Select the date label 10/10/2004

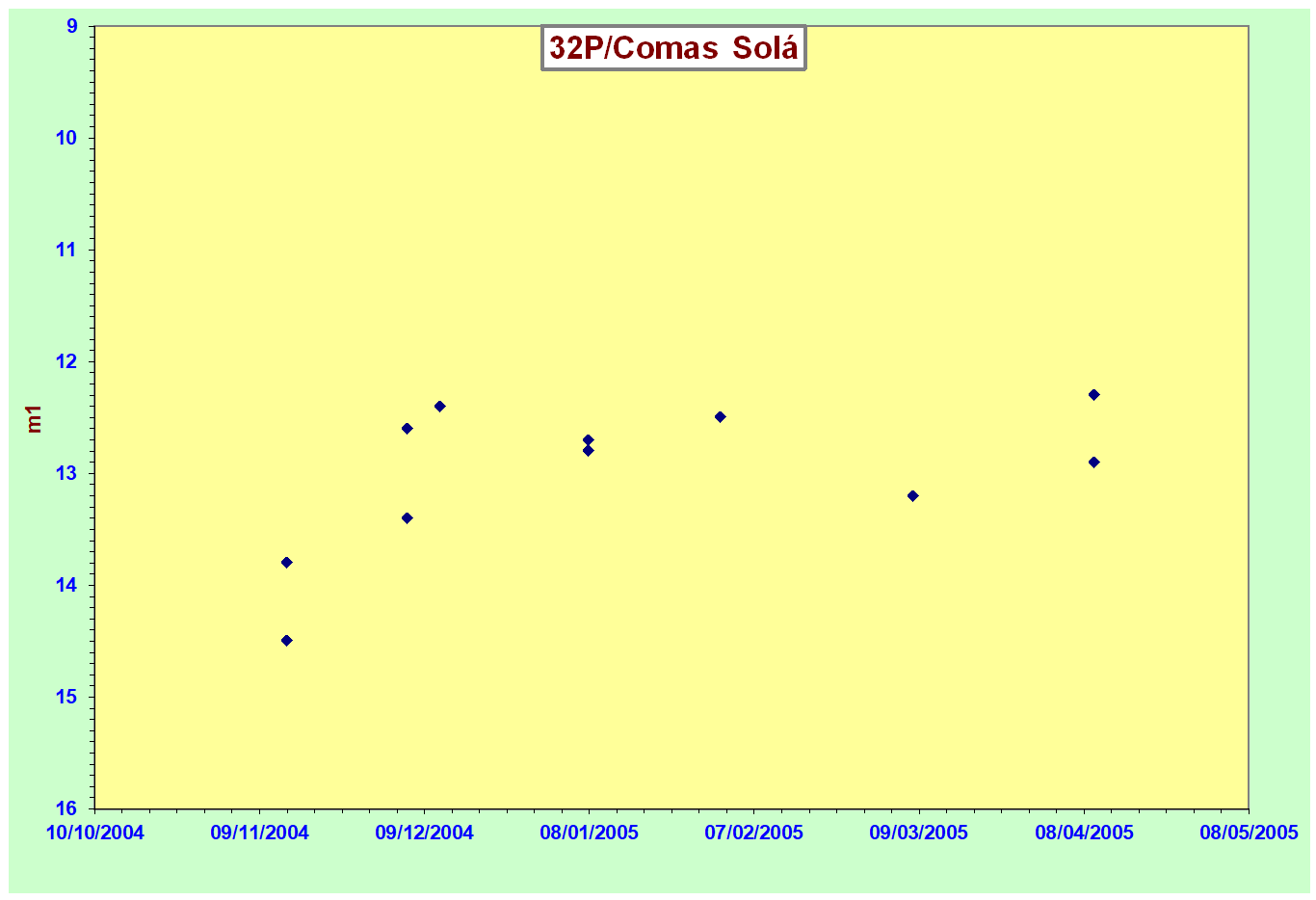tap(94, 833)
